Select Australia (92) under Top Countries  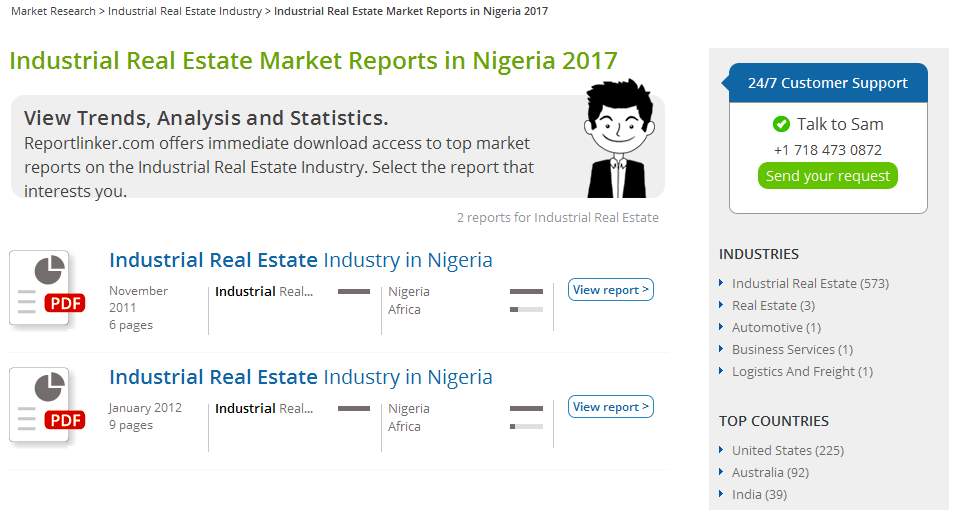click(770, 472)
